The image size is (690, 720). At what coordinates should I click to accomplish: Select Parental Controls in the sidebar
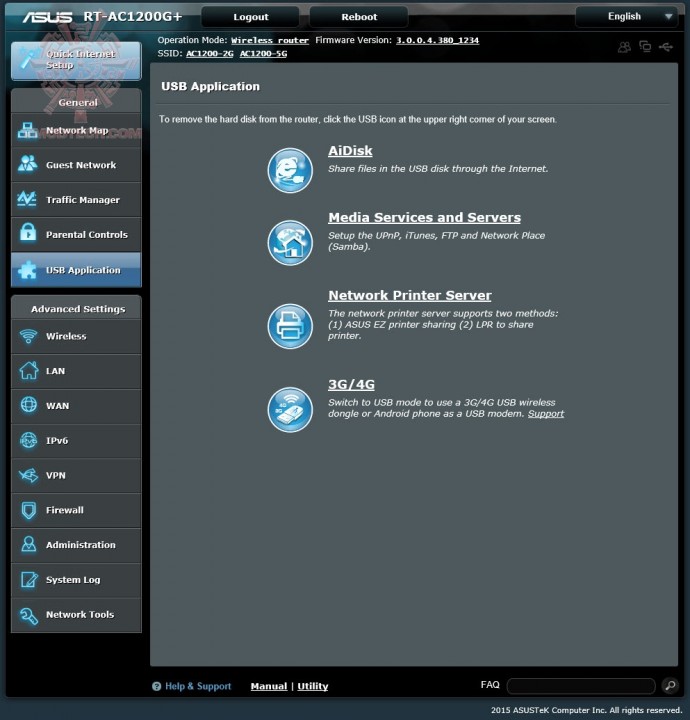click(76, 235)
